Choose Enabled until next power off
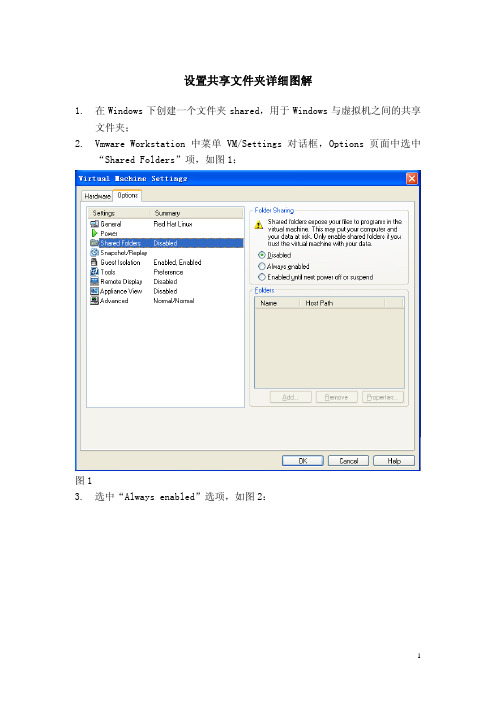 pyautogui.click(x=262, y=277)
